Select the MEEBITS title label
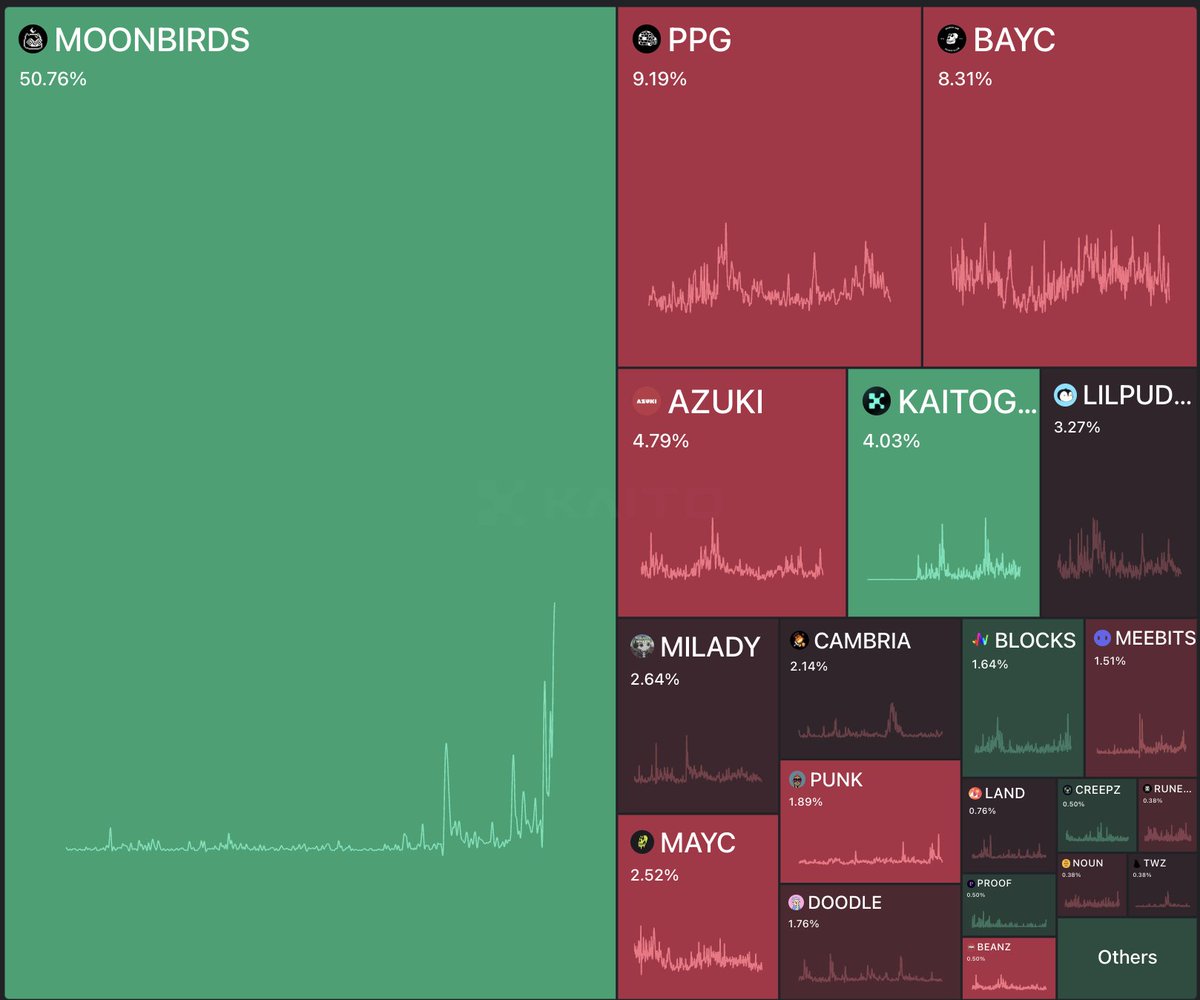The width and height of the screenshot is (1200, 1000). click(x=1155, y=638)
